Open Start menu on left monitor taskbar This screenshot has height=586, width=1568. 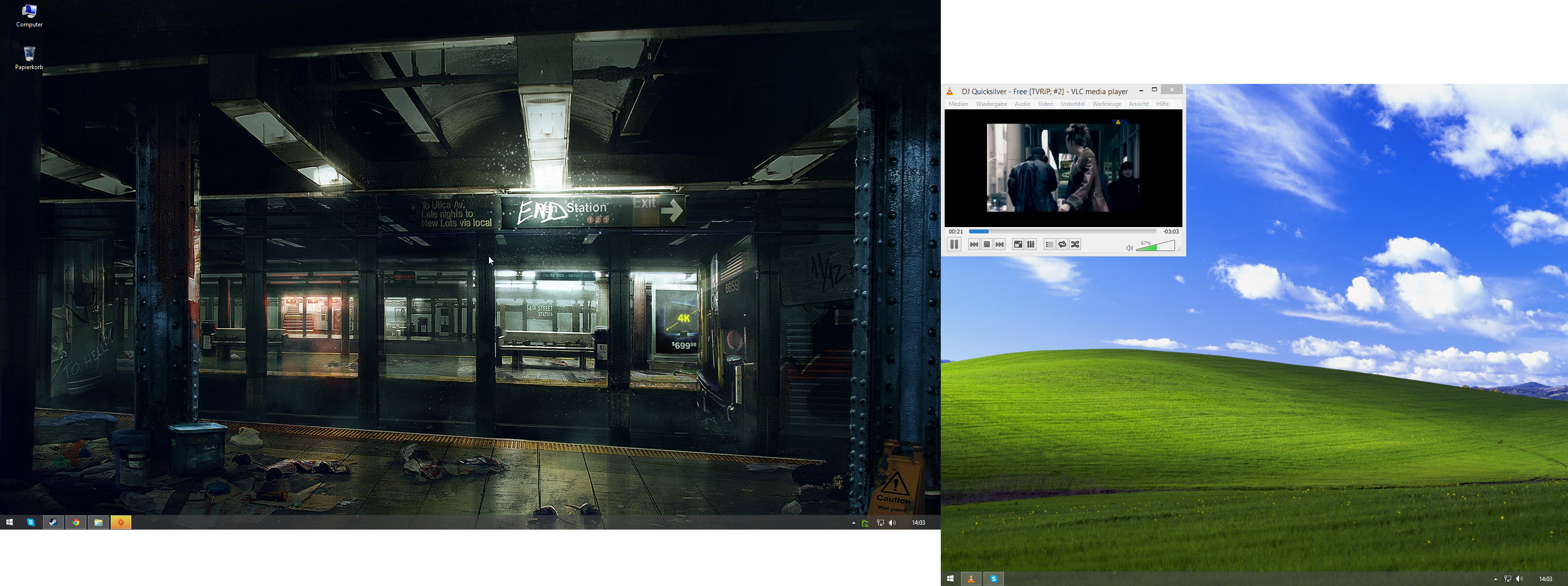[10, 523]
